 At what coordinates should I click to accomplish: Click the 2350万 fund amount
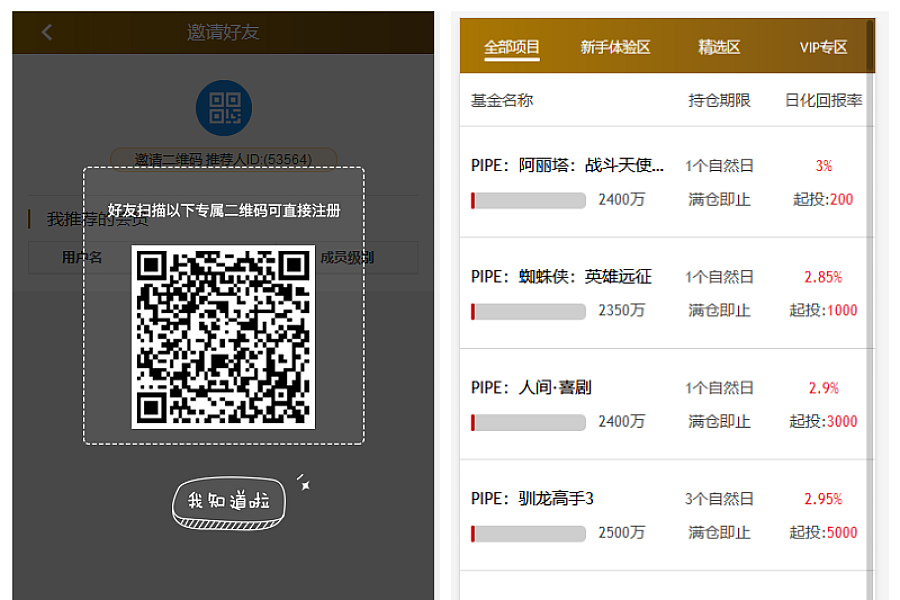click(622, 310)
